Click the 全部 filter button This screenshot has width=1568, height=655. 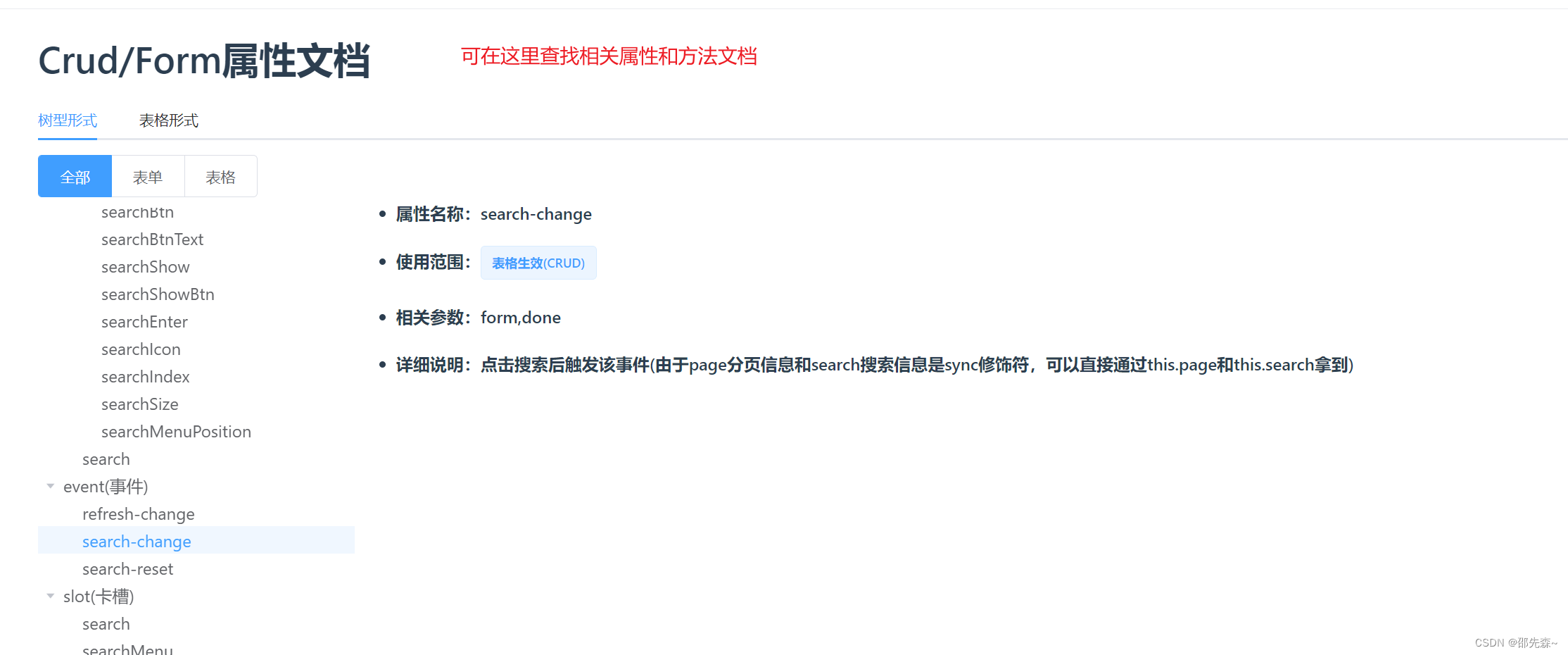click(x=74, y=176)
